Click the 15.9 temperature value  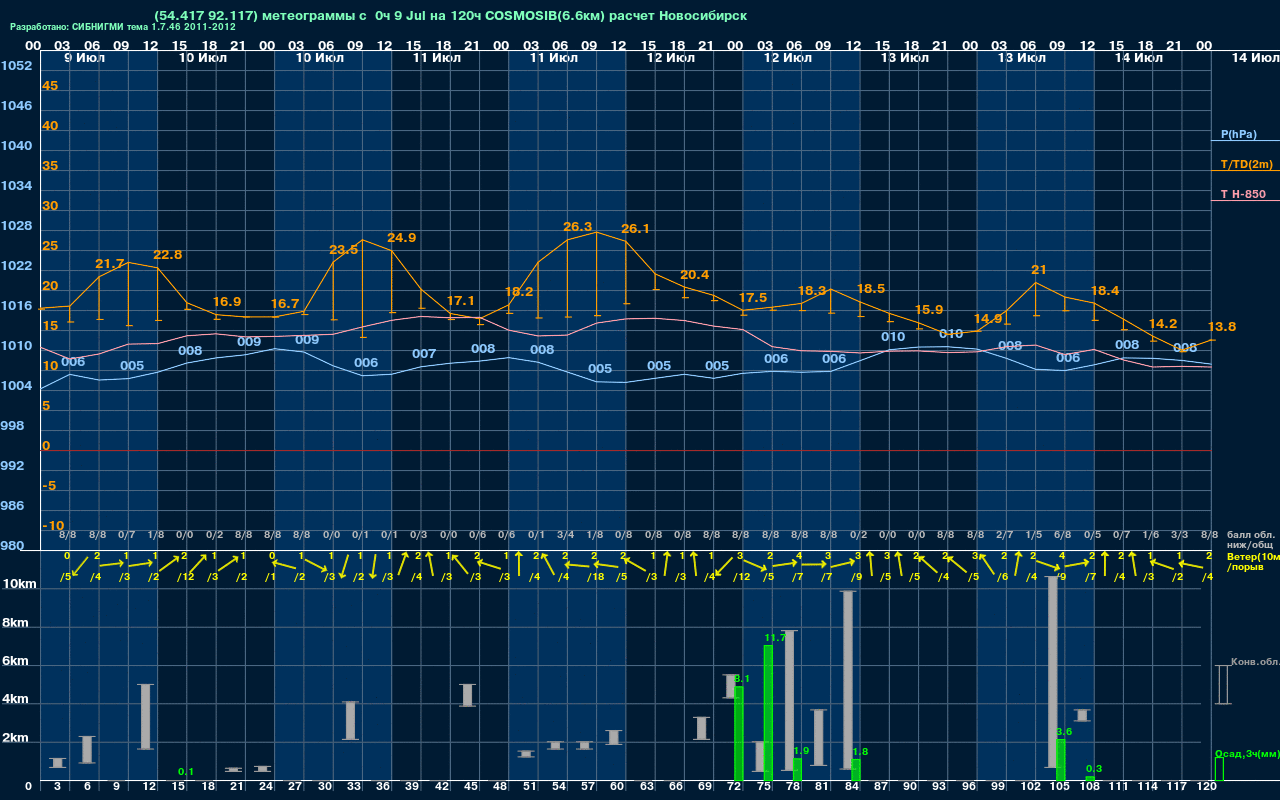928,310
